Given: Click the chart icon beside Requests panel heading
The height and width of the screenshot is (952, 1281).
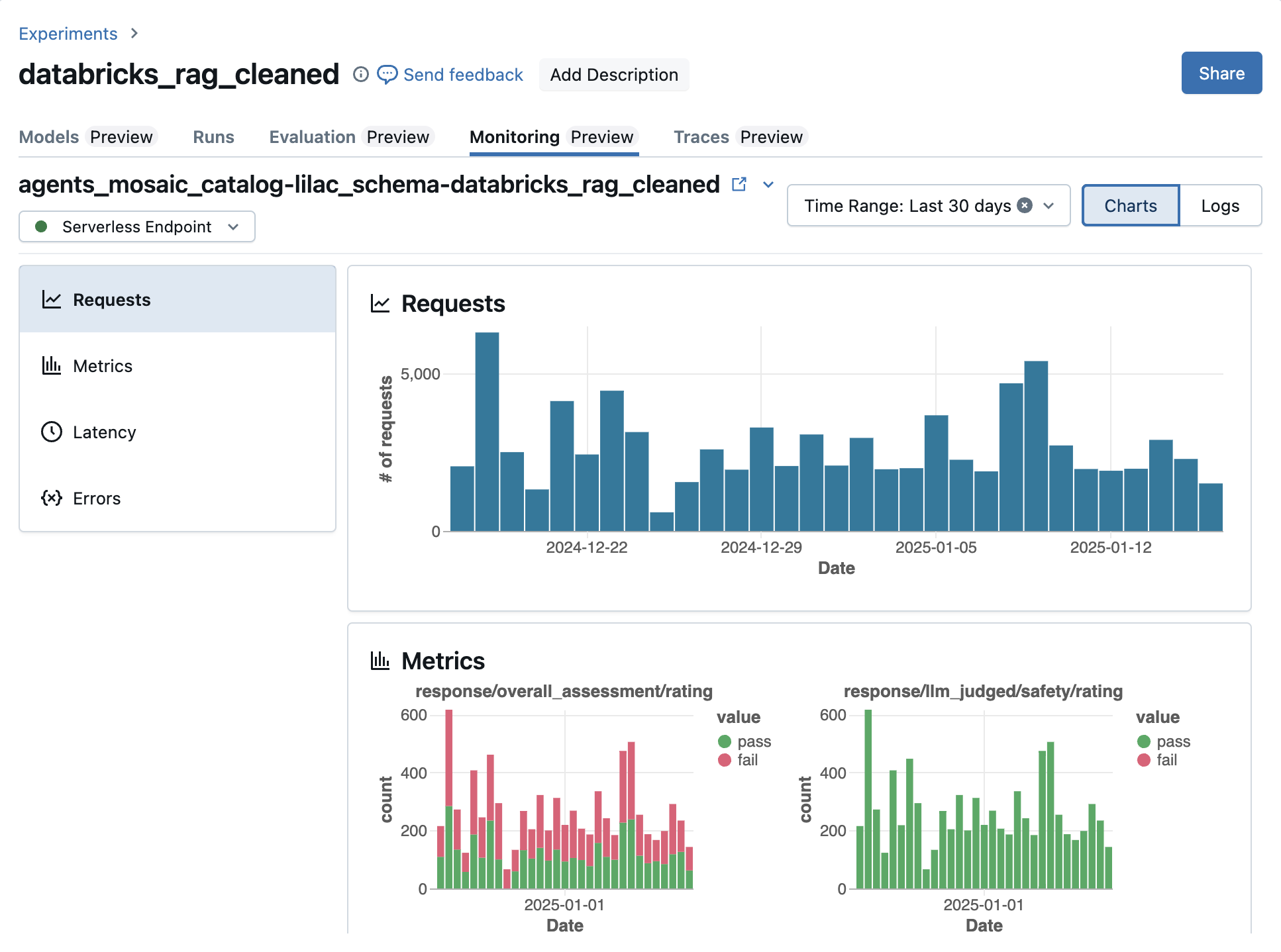Looking at the screenshot, I should pos(380,304).
